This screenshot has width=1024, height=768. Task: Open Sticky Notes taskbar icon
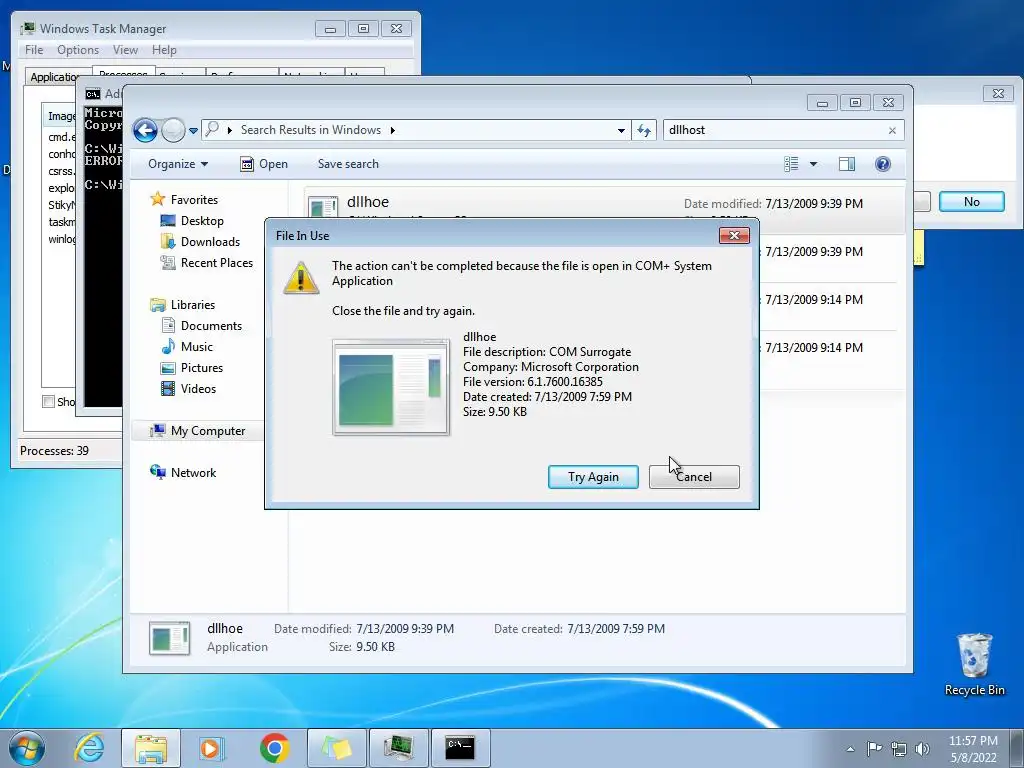click(336, 748)
